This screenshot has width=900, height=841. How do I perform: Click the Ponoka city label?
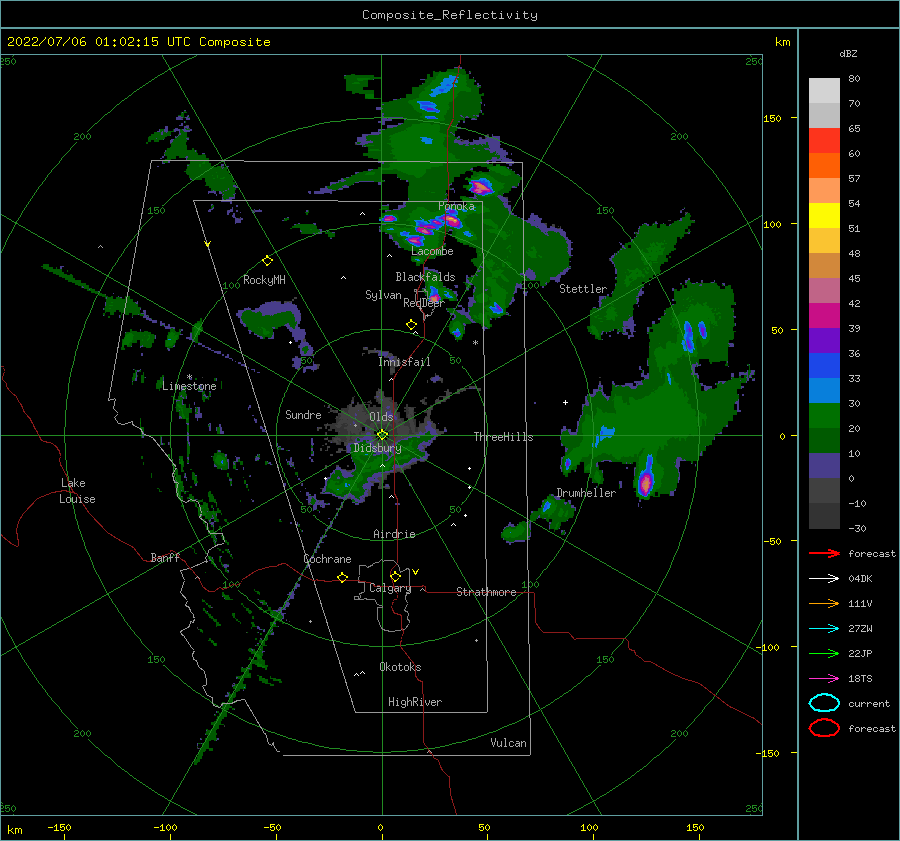click(x=456, y=206)
